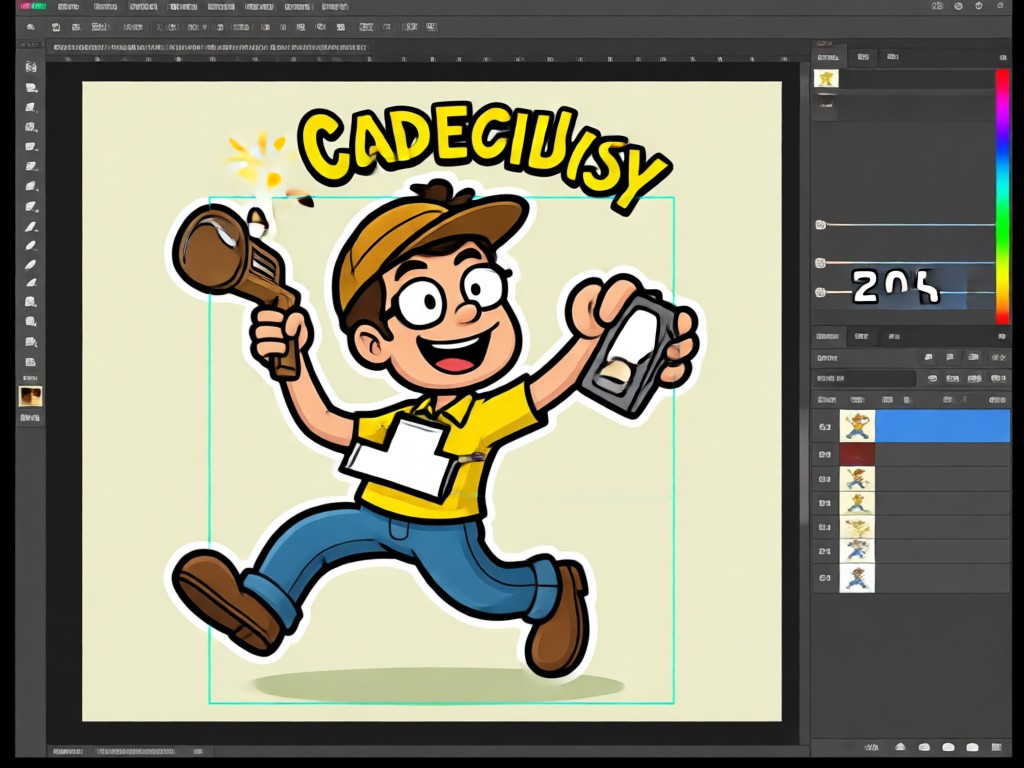This screenshot has width=1024, height=768.
Task: Toggle visibility of the bottom layer in the list
Action: 825,579
